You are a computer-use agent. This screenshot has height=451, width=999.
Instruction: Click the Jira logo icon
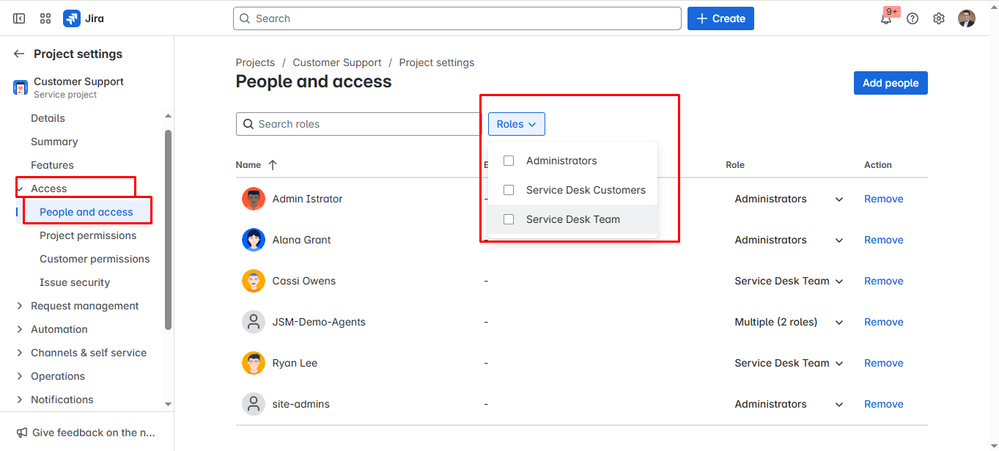point(71,18)
